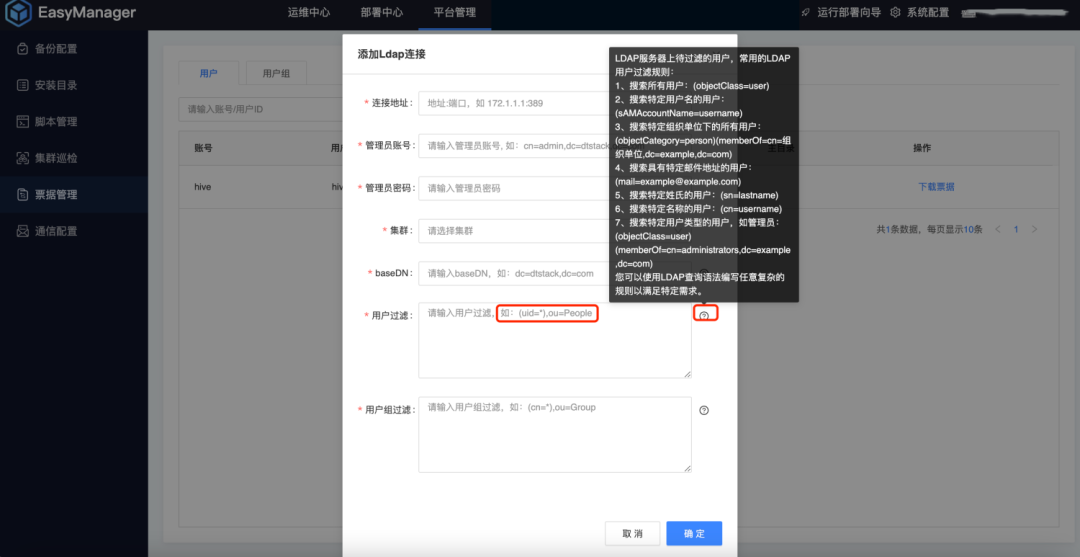
Task: Open the 部署中心 top menu
Action: click(382, 13)
